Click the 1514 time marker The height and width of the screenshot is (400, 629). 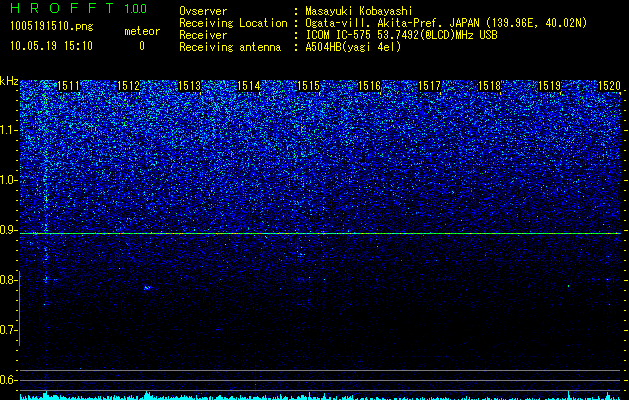[249, 86]
